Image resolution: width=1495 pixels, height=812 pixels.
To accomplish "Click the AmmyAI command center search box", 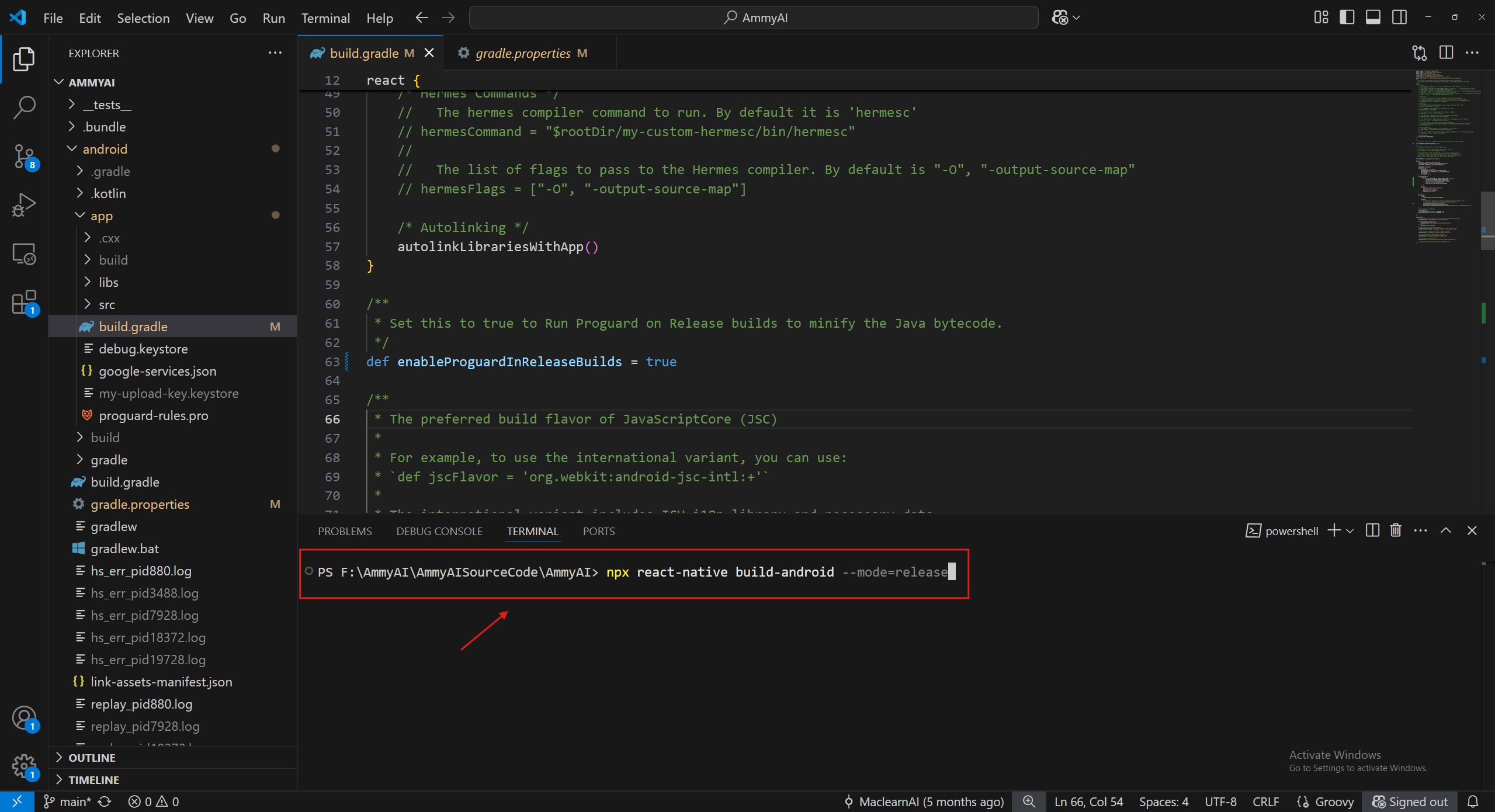I will click(754, 18).
